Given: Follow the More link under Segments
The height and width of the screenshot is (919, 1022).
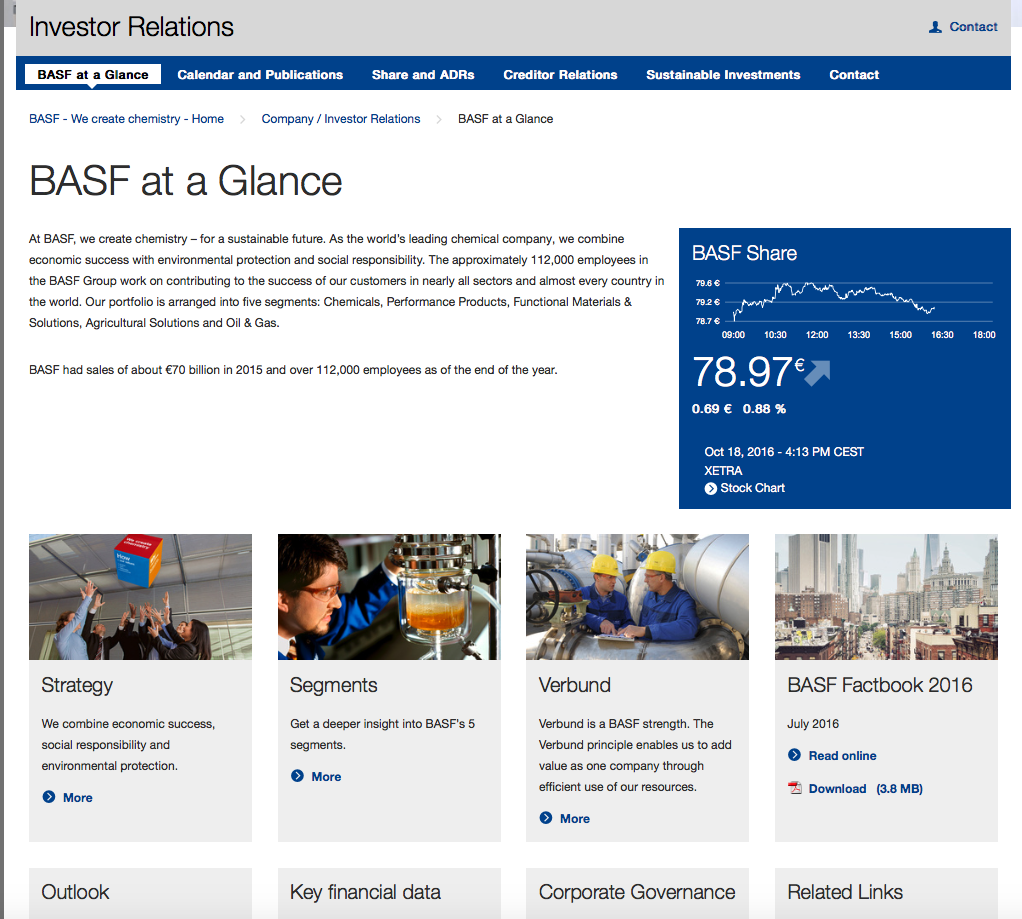Looking at the screenshot, I should (x=327, y=777).
